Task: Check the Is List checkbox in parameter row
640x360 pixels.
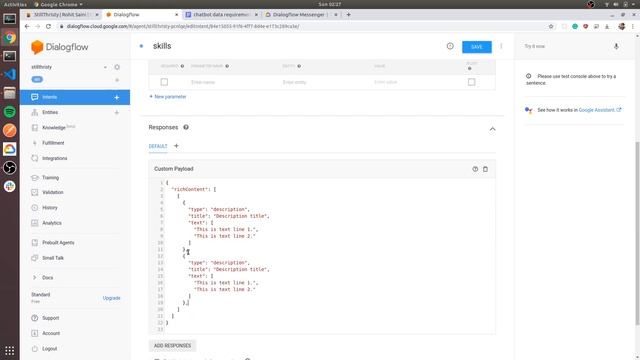Action: tap(471, 82)
